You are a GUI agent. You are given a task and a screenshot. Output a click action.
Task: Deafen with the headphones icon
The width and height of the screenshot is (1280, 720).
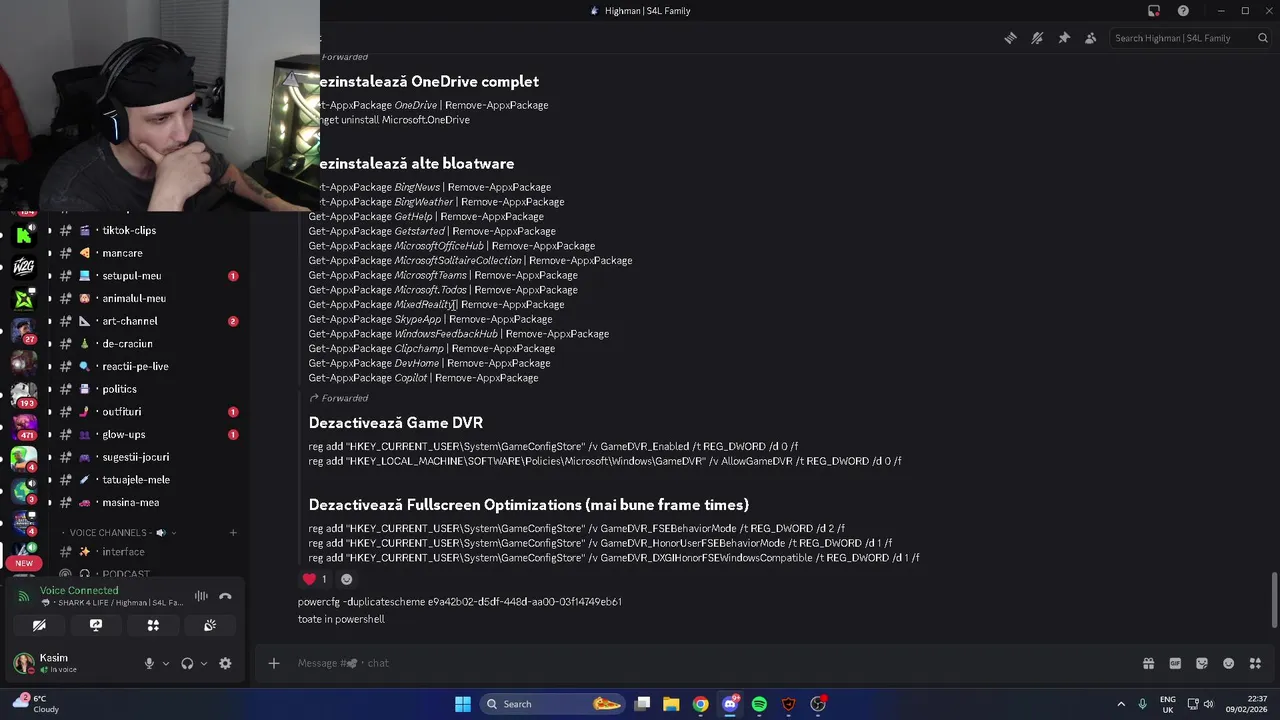[x=187, y=663]
